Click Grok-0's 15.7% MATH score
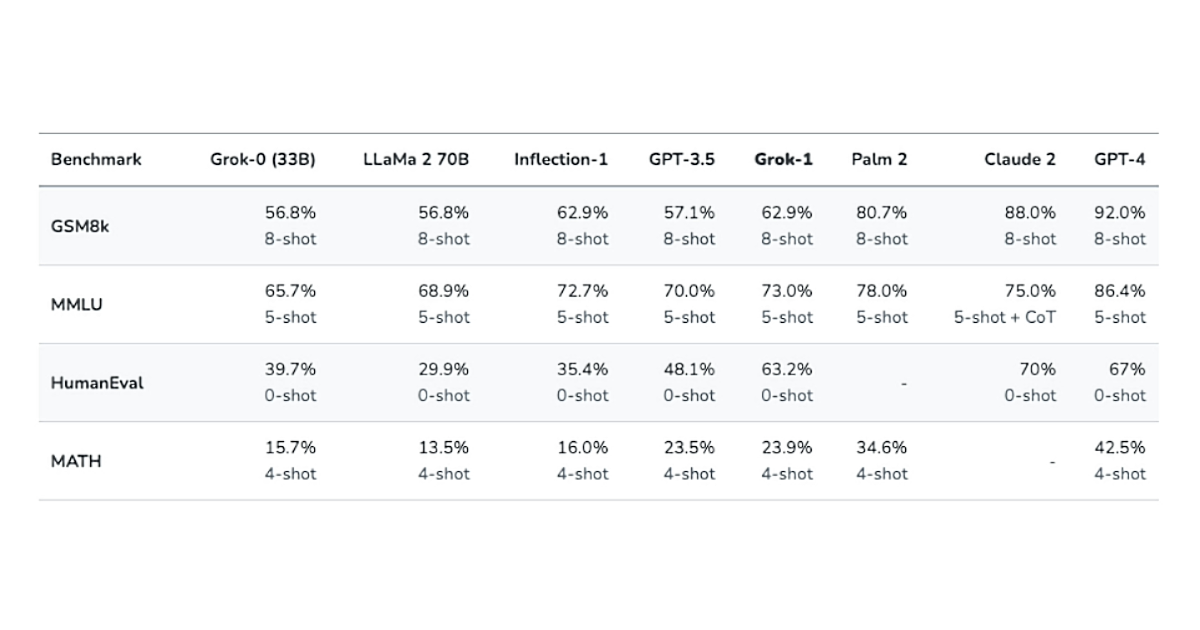The width and height of the screenshot is (1200, 630). [x=290, y=447]
